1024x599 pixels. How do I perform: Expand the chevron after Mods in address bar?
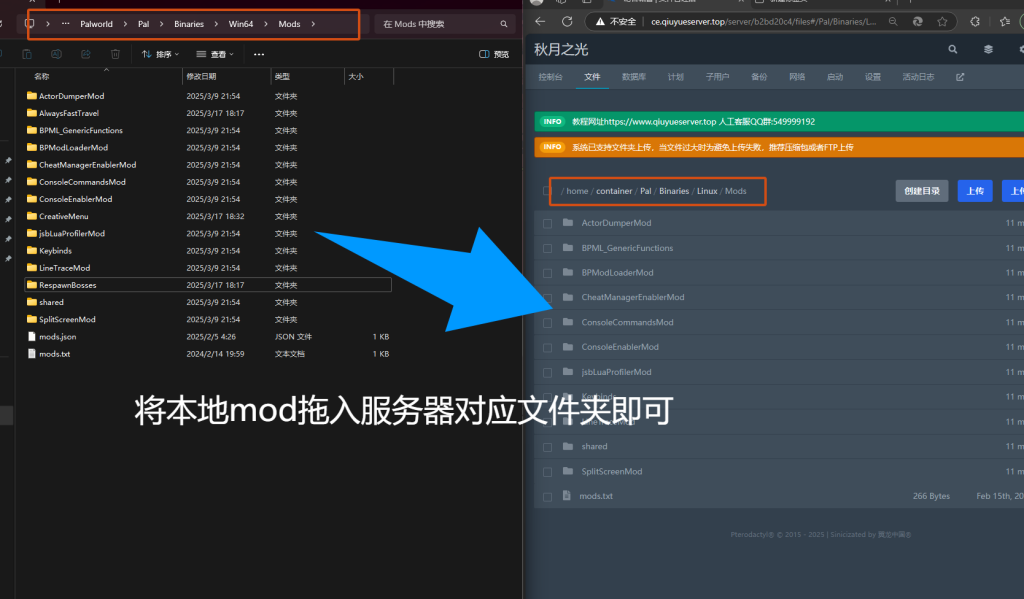click(313, 23)
